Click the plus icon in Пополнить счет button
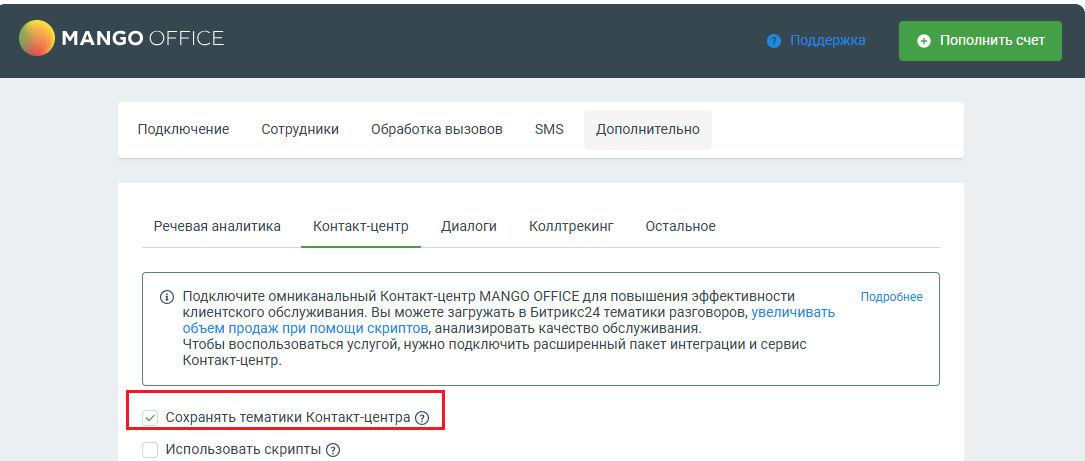 [x=924, y=41]
